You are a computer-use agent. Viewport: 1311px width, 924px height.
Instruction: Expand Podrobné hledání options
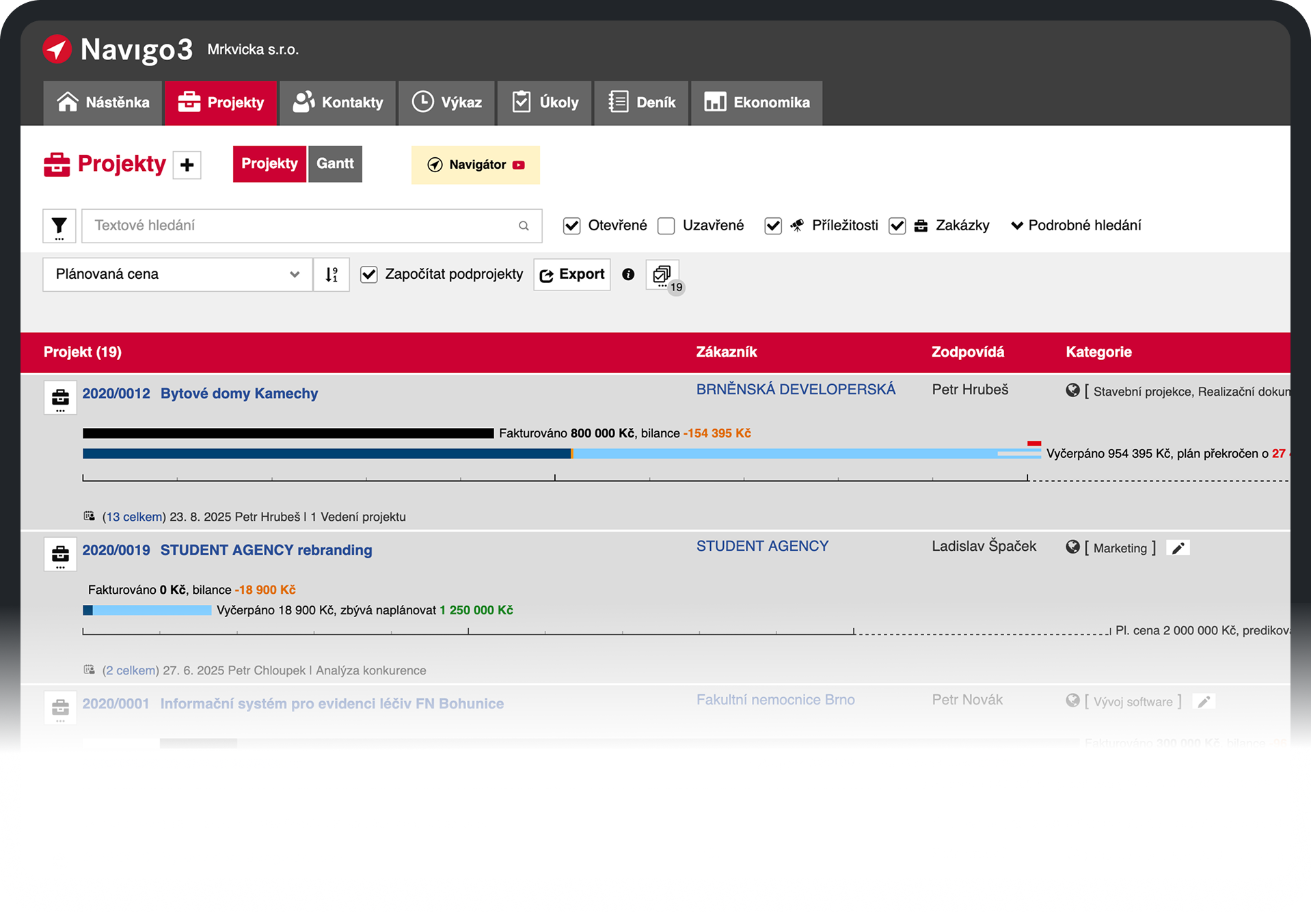click(x=1076, y=226)
